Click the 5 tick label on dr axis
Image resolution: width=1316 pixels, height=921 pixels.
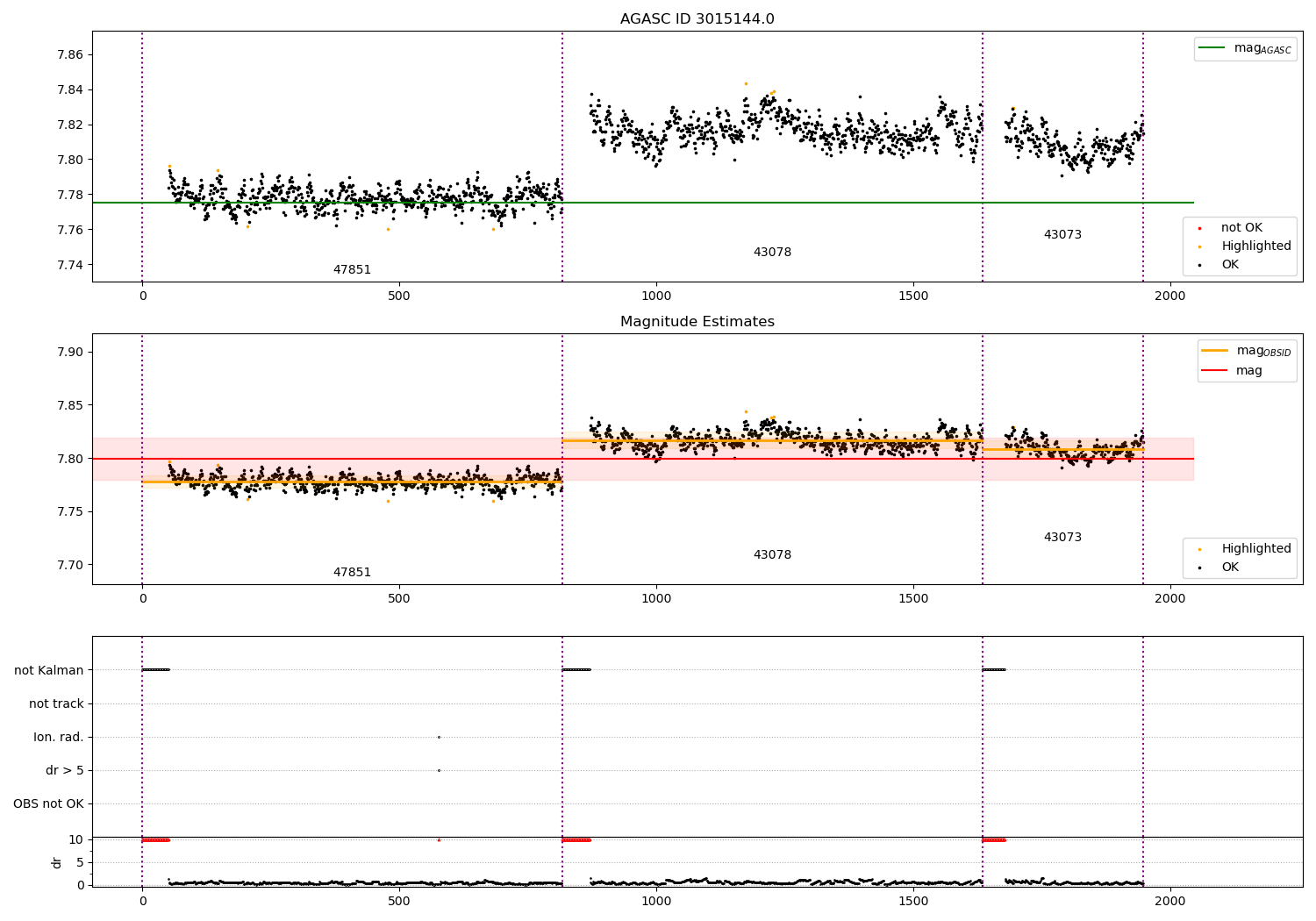coord(81,863)
